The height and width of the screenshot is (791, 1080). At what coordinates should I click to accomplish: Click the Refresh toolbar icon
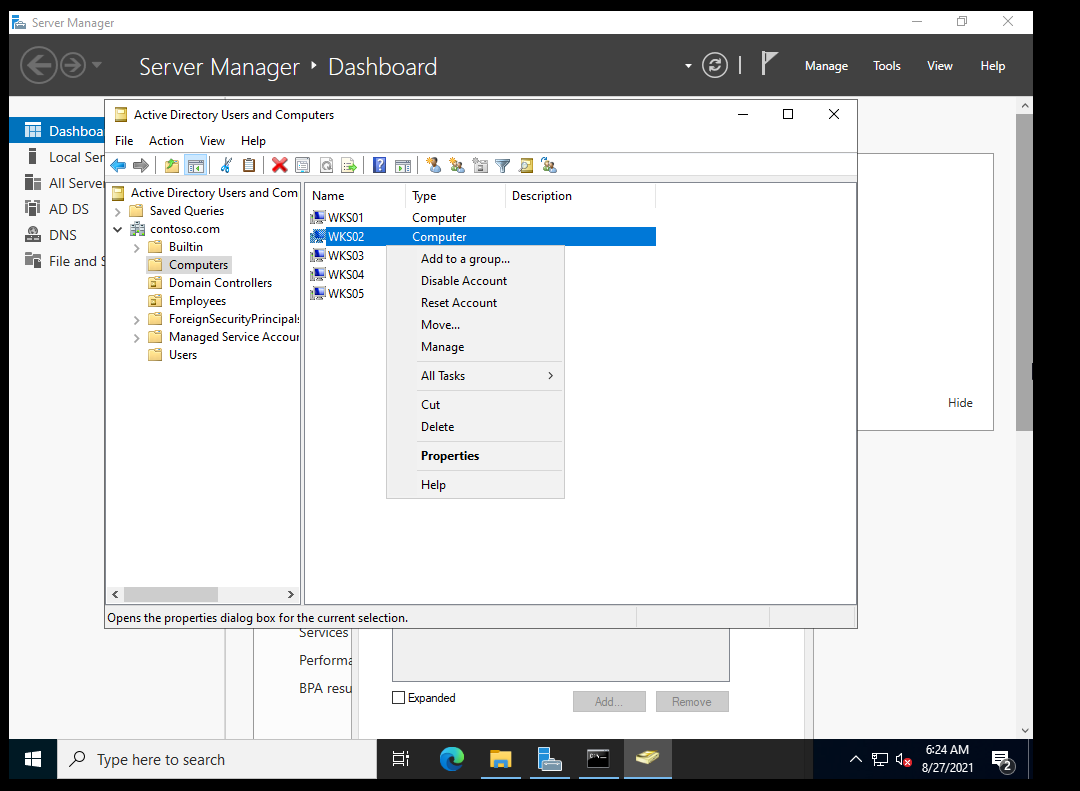(326, 165)
